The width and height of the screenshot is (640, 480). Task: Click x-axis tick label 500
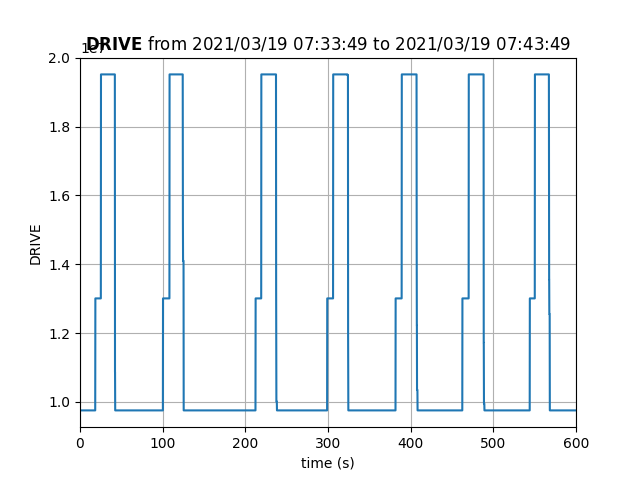pos(493,443)
